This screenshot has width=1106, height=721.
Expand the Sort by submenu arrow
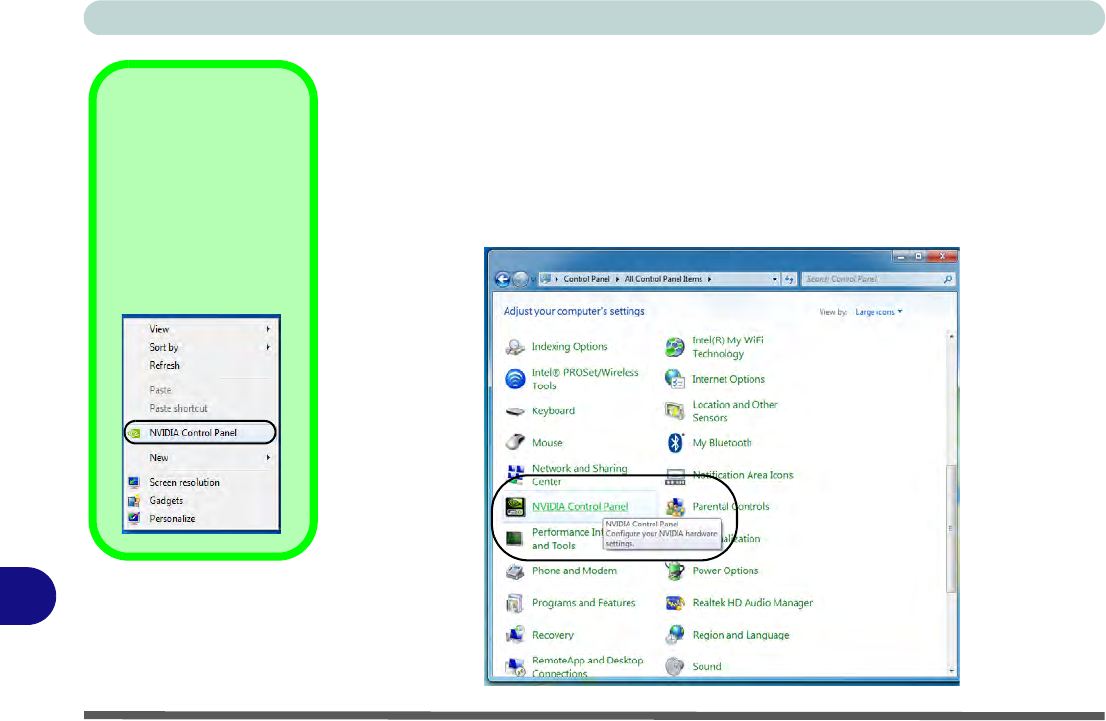tap(268, 347)
